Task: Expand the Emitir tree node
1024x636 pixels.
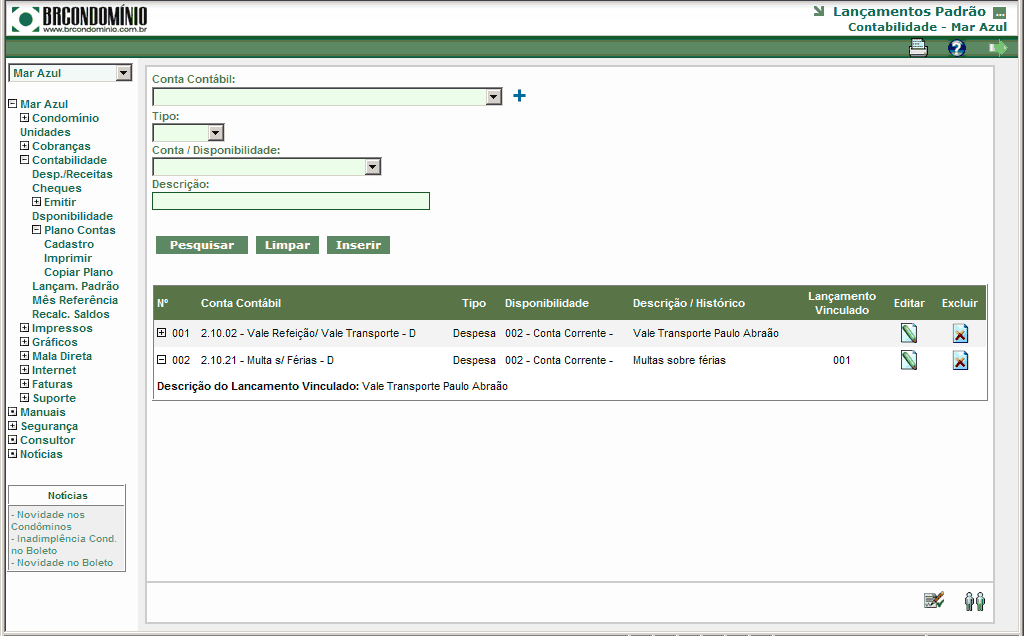Action: pos(37,202)
